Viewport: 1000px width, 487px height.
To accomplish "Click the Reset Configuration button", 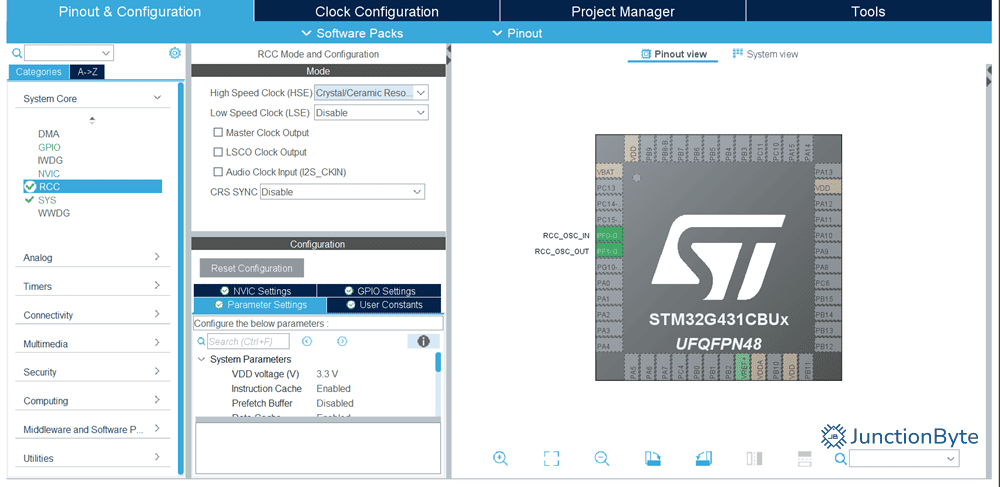I will click(x=252, y=268).
